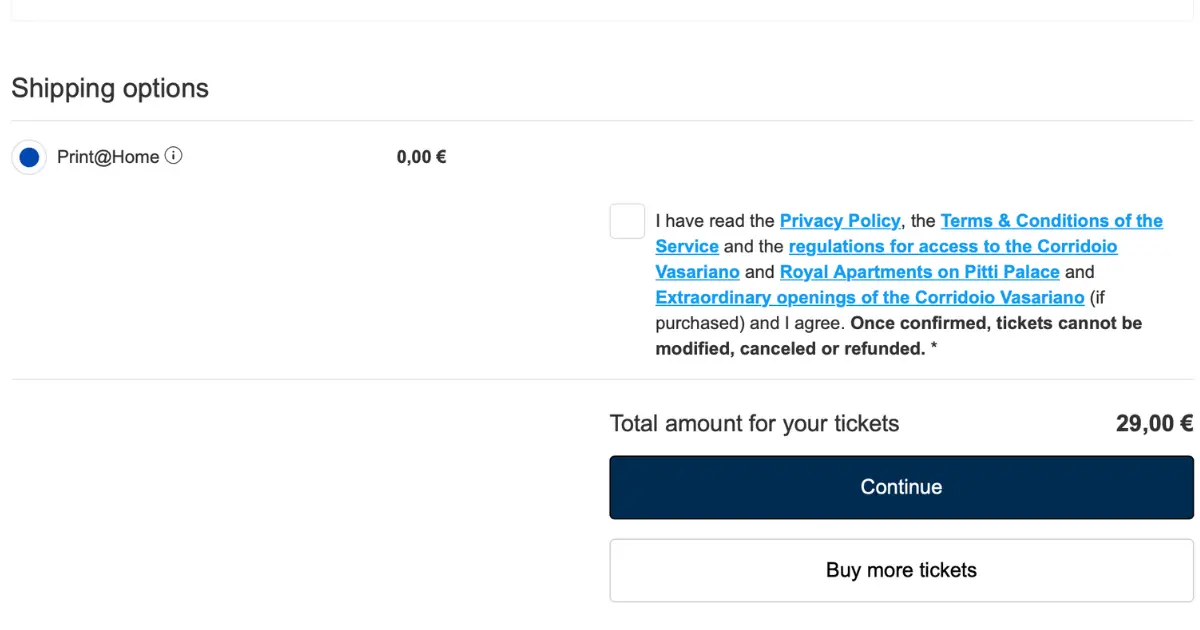Image resolution: width=1200 pixels, height=630 pixels.
Task: Click the 29,00 € total amount
Action: click(x=1155, y=424)
